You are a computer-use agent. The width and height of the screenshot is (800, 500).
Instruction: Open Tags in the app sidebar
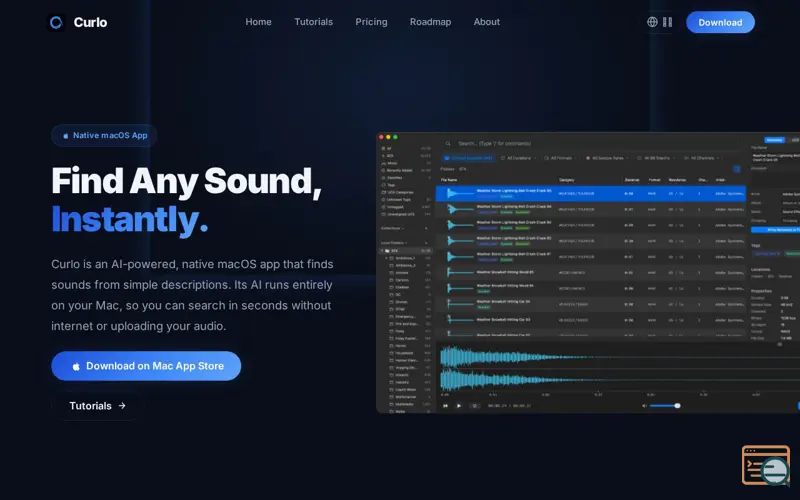(x=406, y=185)
